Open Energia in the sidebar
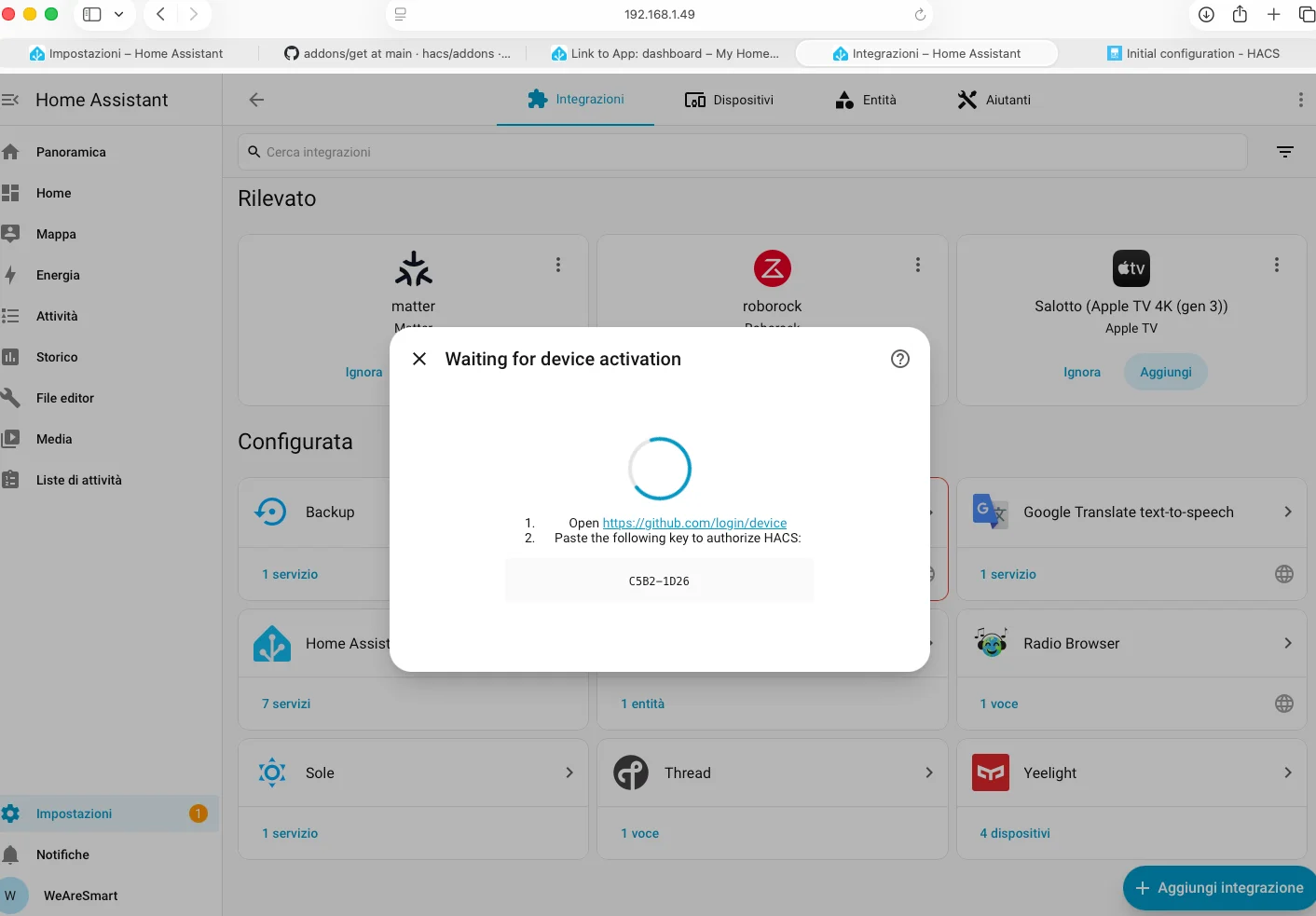The image size is (1316, 916). pyautogui.click(x=109, y=275)
